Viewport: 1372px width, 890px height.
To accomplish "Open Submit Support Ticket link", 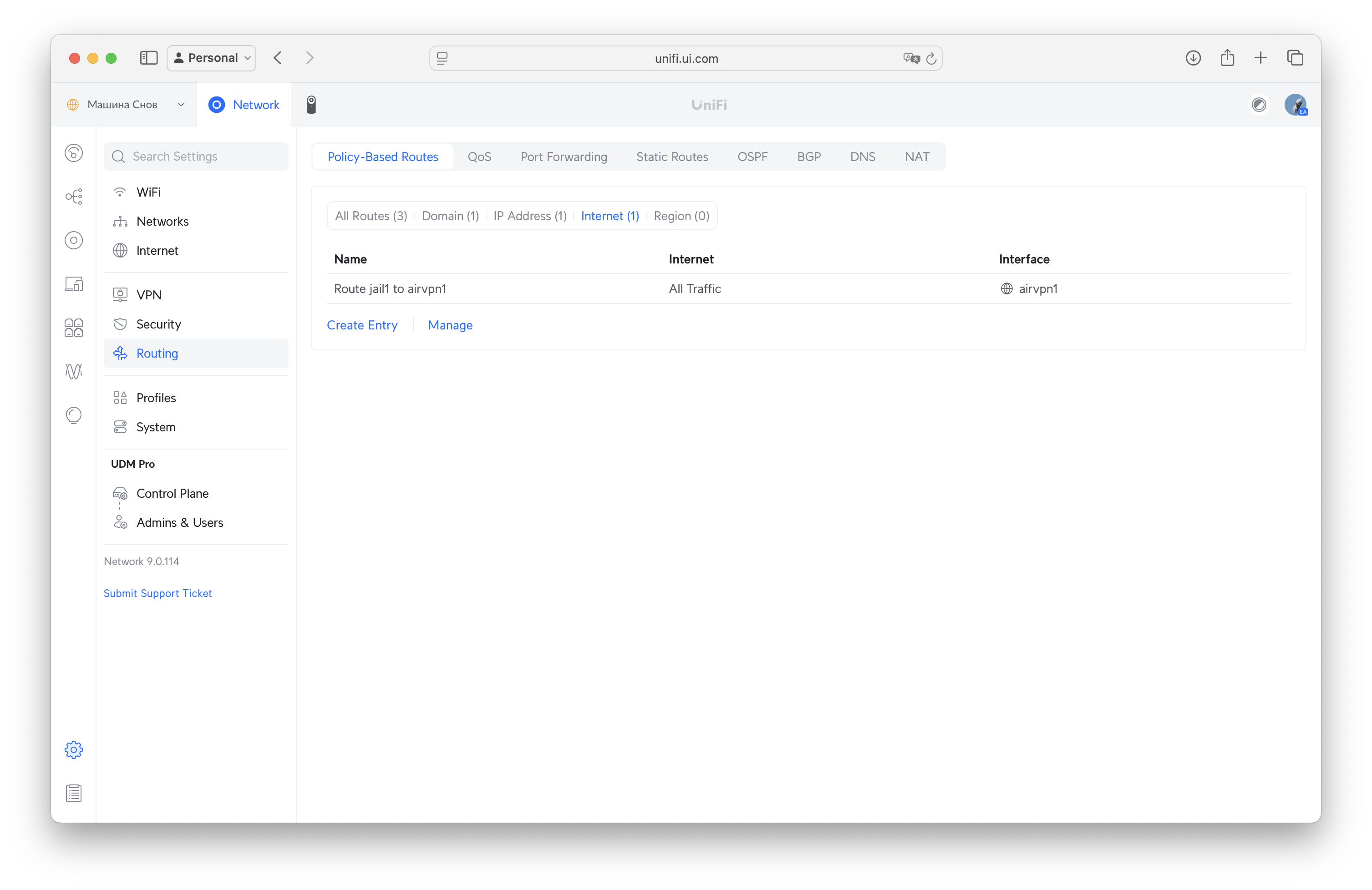I will 158,593.
